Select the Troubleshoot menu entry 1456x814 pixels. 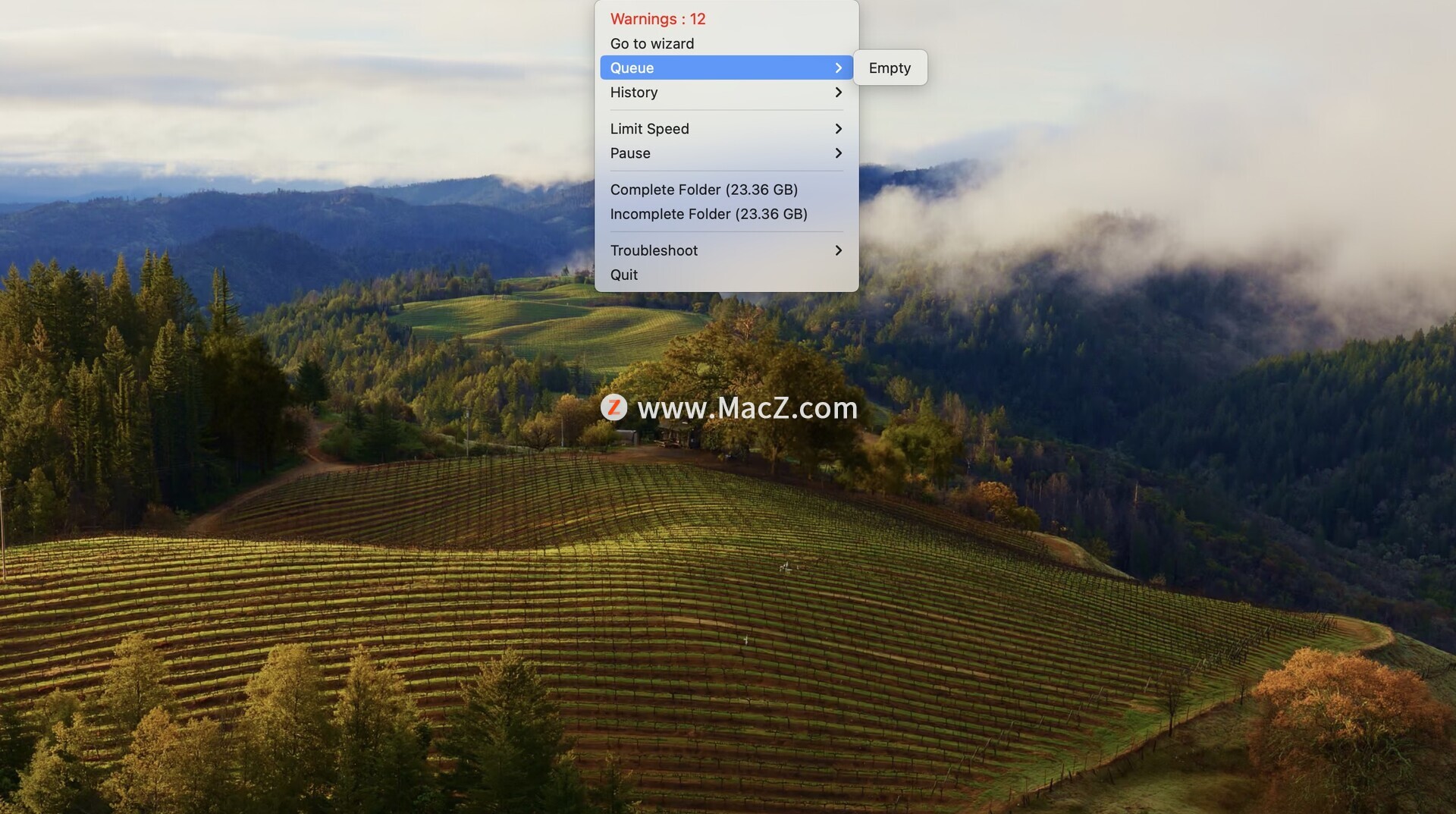[x=726, y=250]
